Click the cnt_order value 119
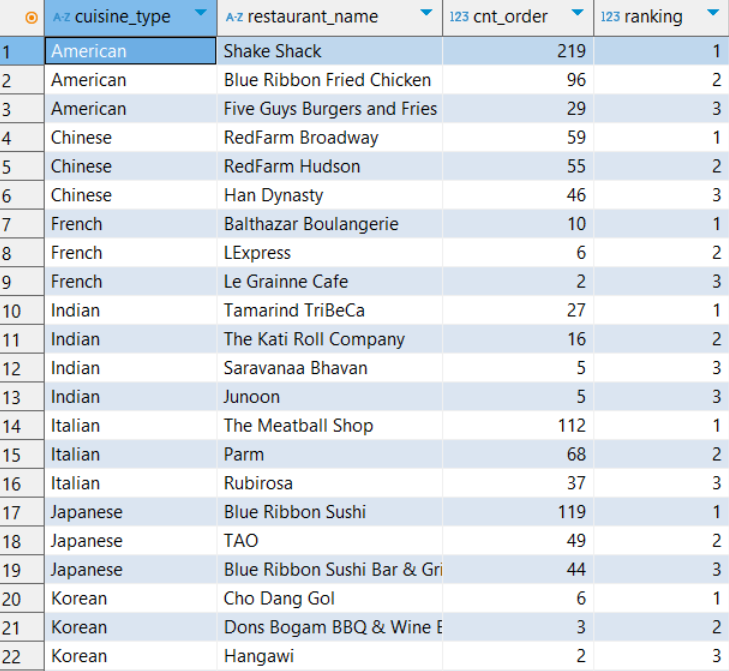Screen dimensions: 729x671 pos(518,512)
